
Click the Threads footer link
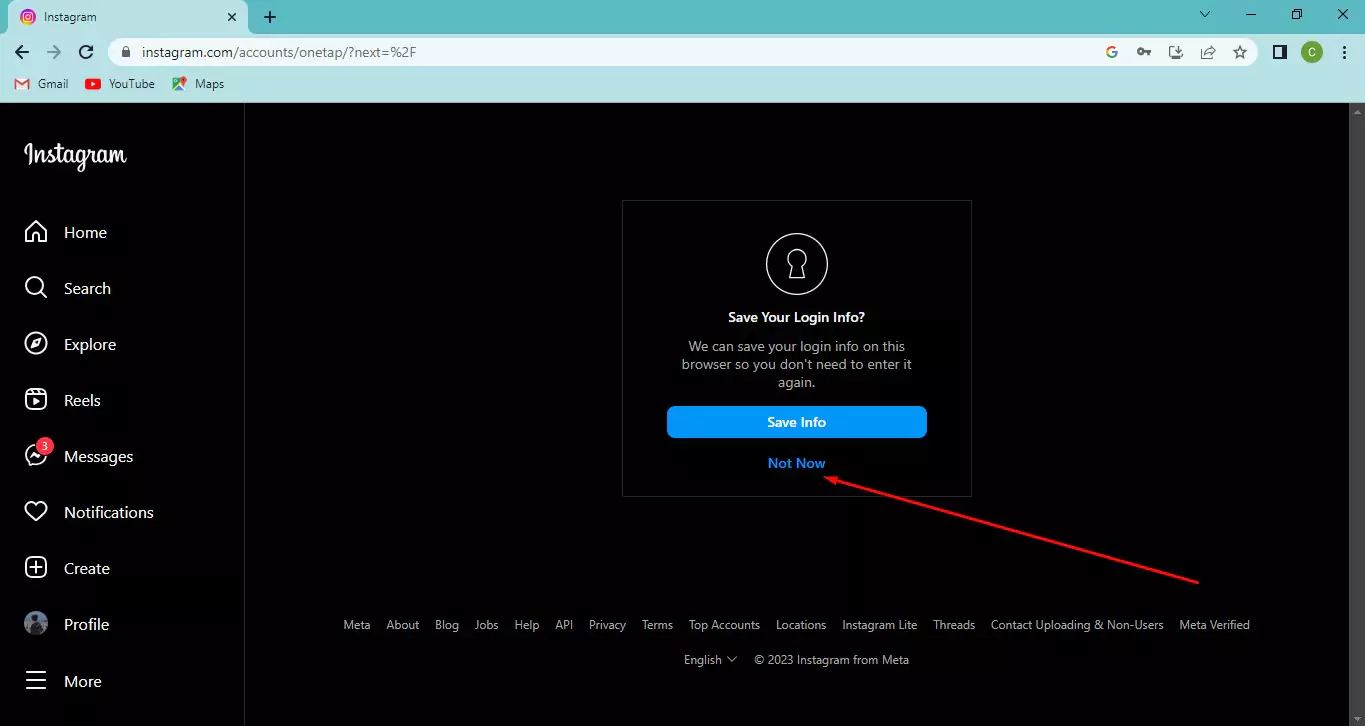(954, 625)
